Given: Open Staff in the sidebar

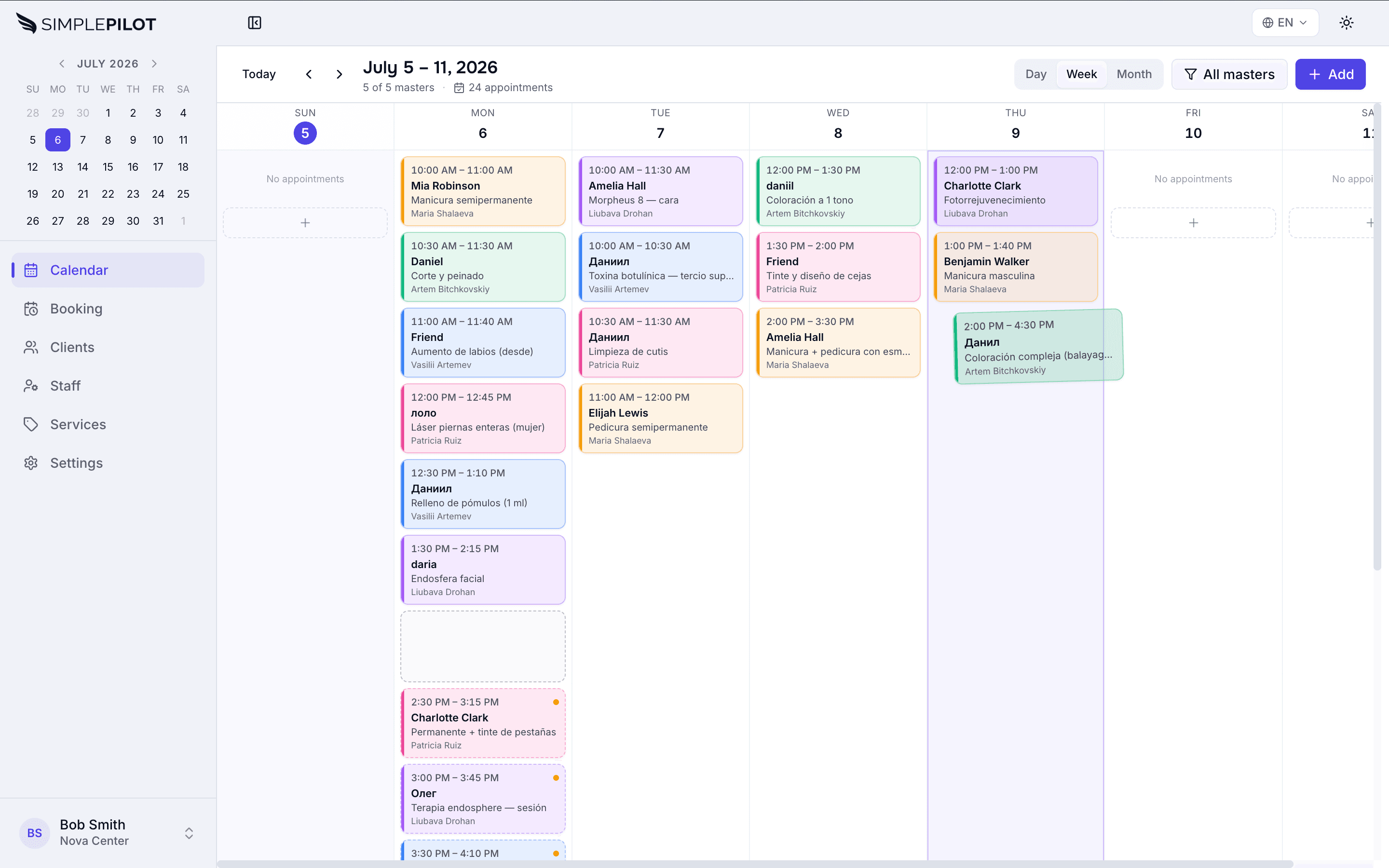Looking at the screenshot, I should point(108,386).
